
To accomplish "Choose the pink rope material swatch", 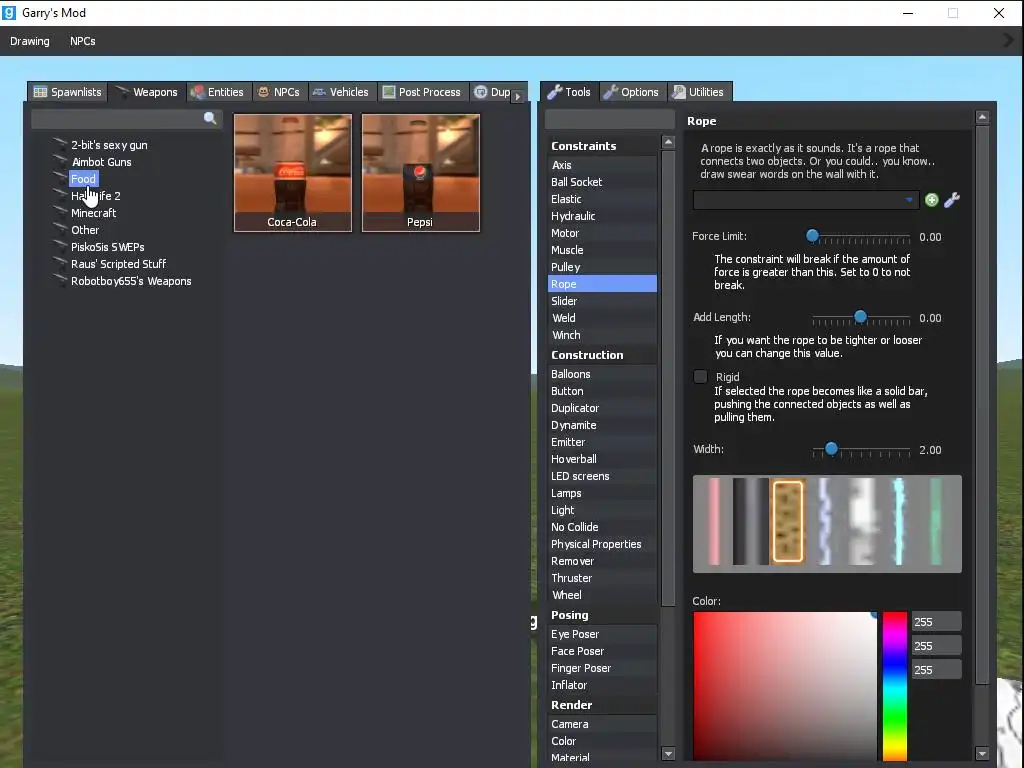I will pos(714,522).
